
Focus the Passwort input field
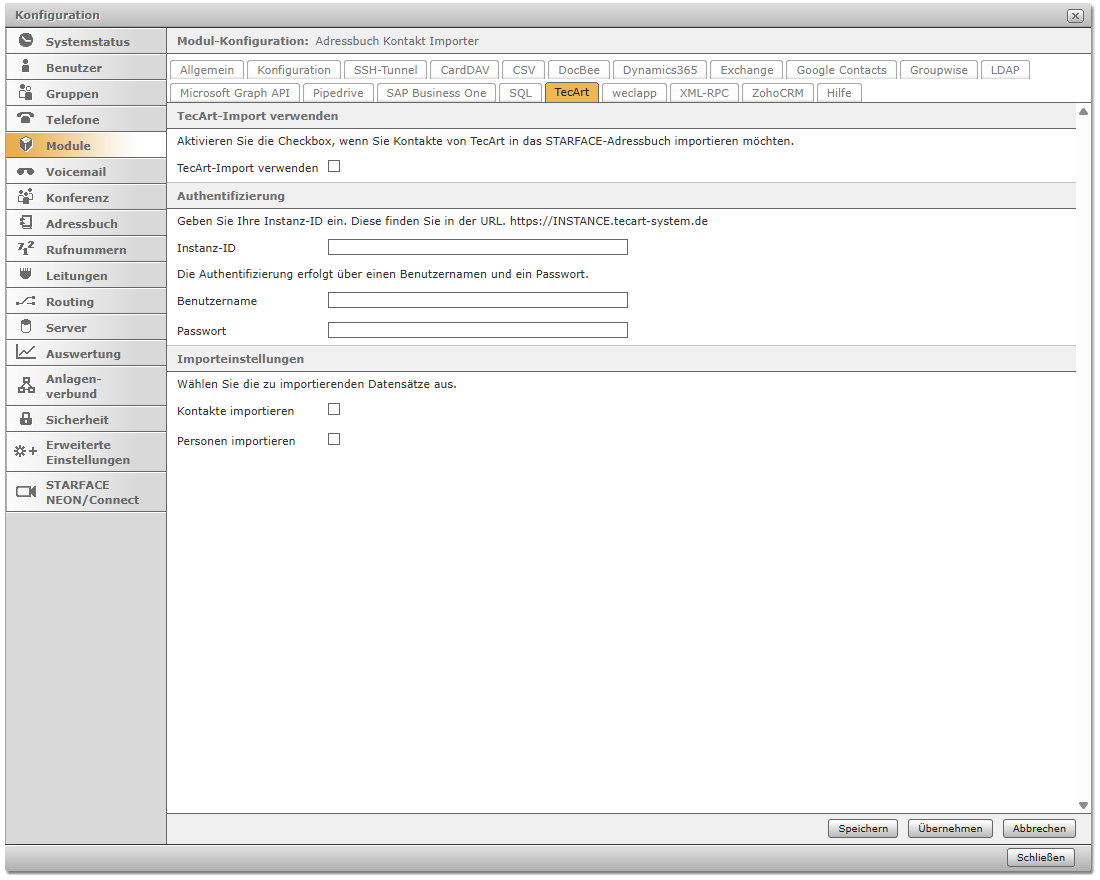tap(477, 330)
